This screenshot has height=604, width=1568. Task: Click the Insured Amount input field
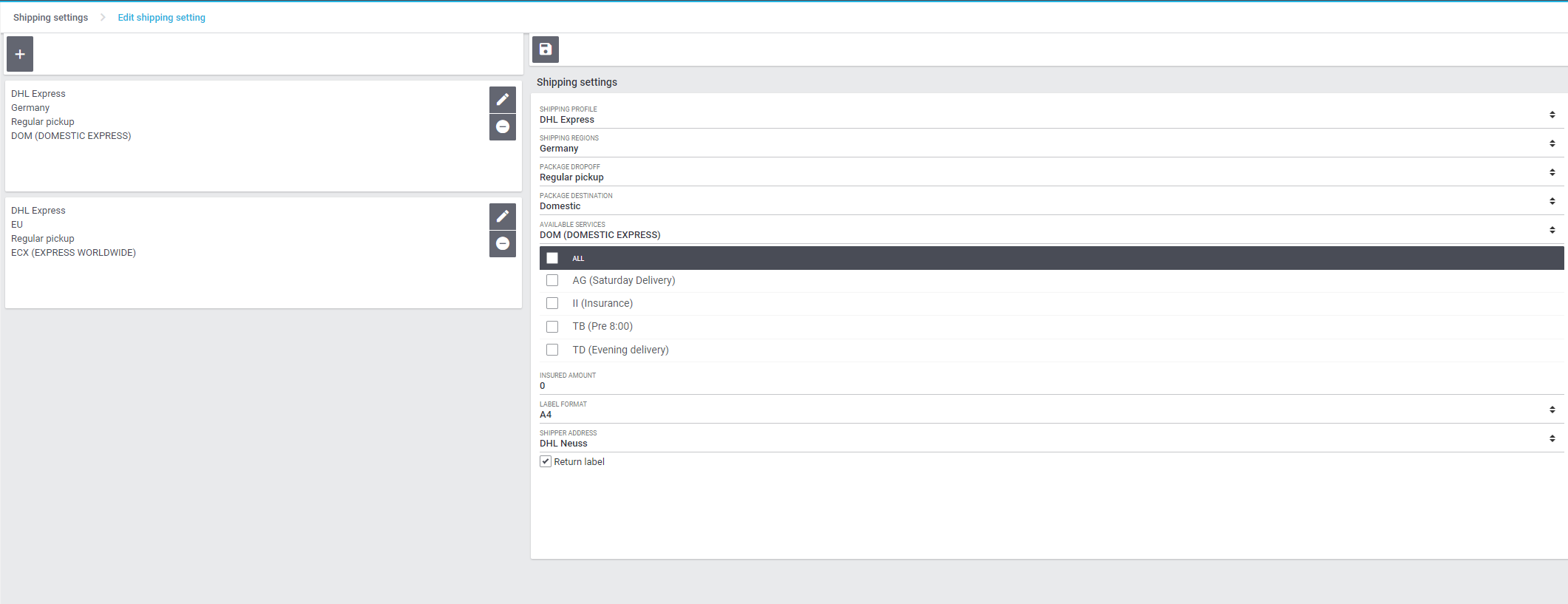(x=1051, y=381)
